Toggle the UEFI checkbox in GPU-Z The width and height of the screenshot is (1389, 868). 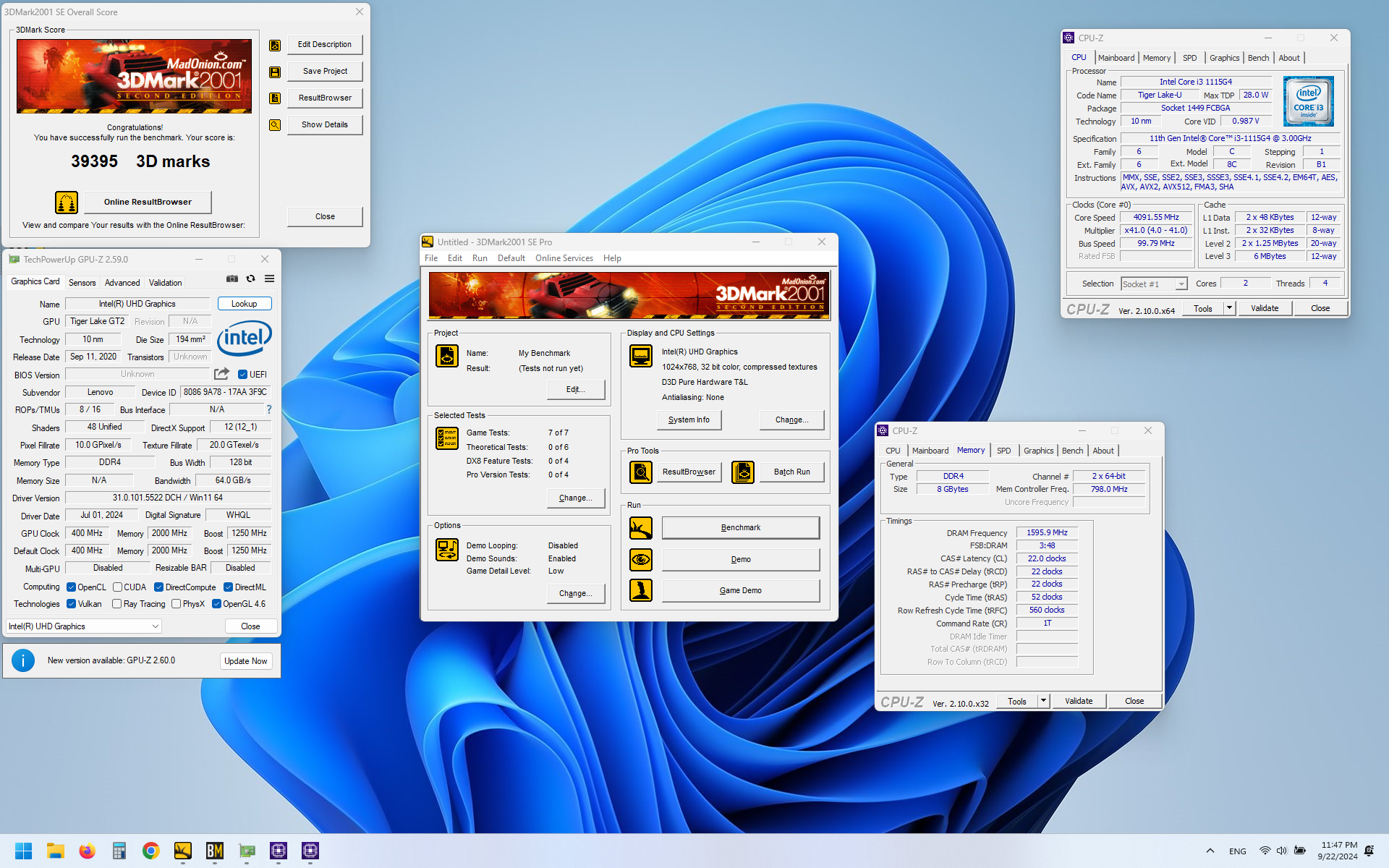pyautogui.click(x=243, y=375)
